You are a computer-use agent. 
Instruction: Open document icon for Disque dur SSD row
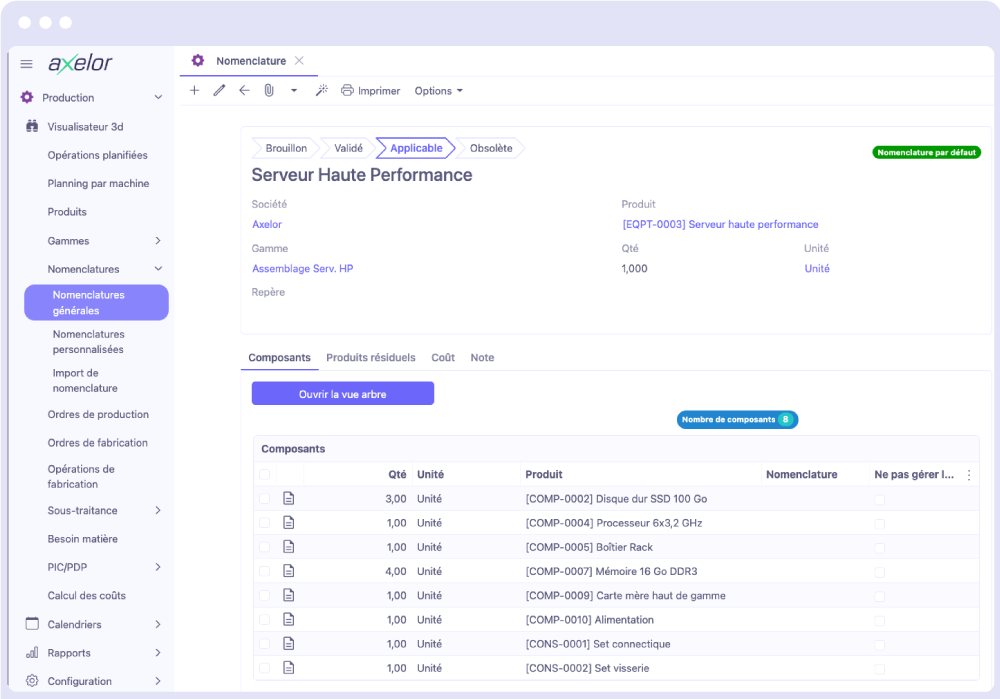tap(289, 499)
